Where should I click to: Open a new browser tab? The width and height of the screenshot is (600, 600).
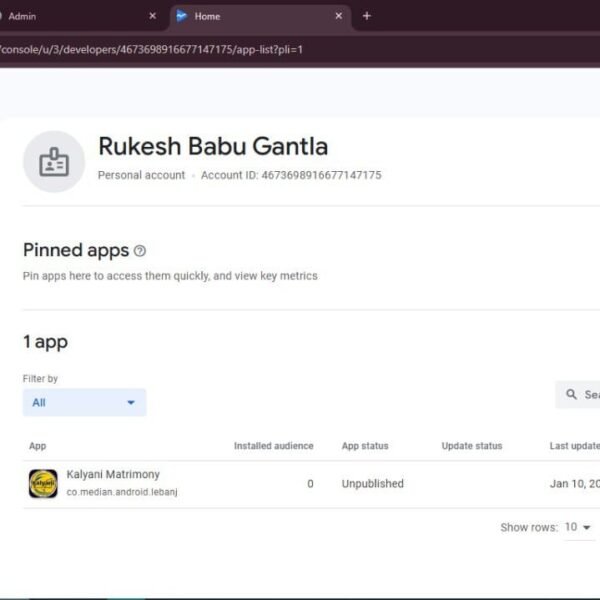tap(367, 16)
